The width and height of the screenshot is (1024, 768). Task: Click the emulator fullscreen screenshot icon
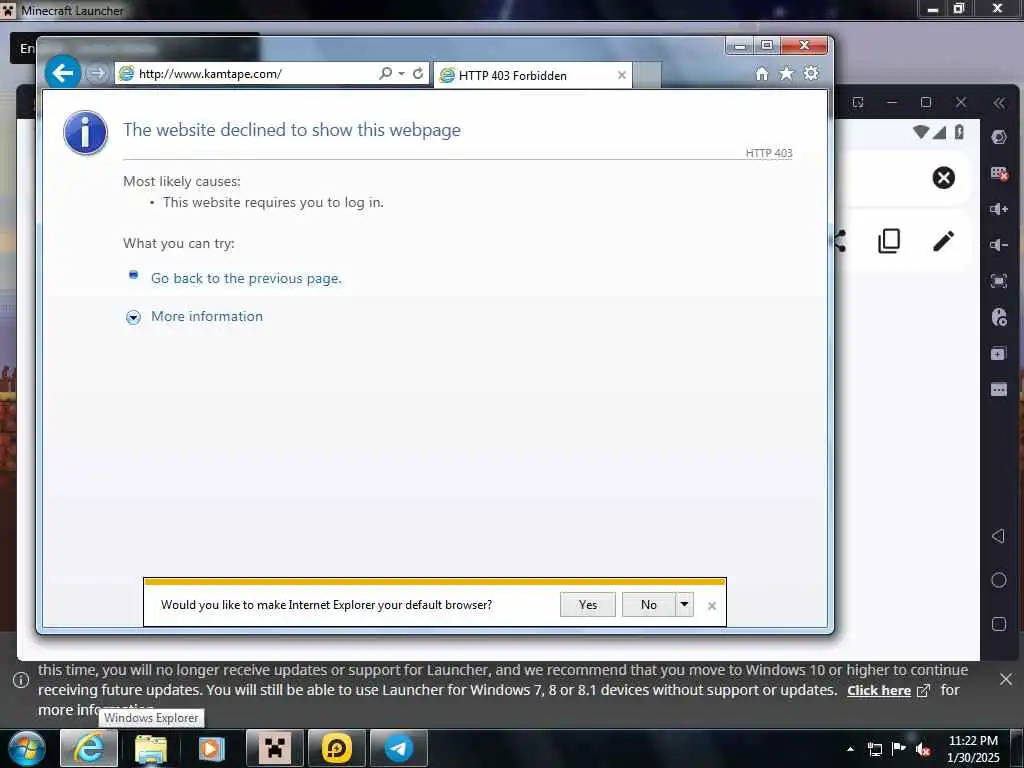point(999,281)
